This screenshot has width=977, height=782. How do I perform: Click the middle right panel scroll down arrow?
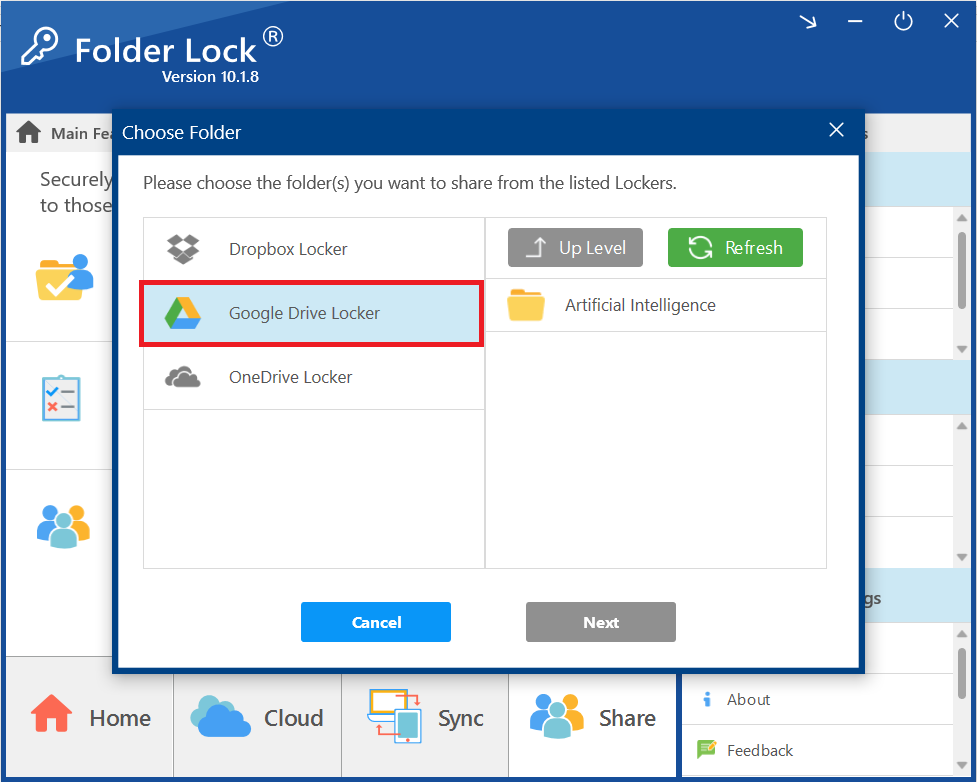[x=962, y=557]
